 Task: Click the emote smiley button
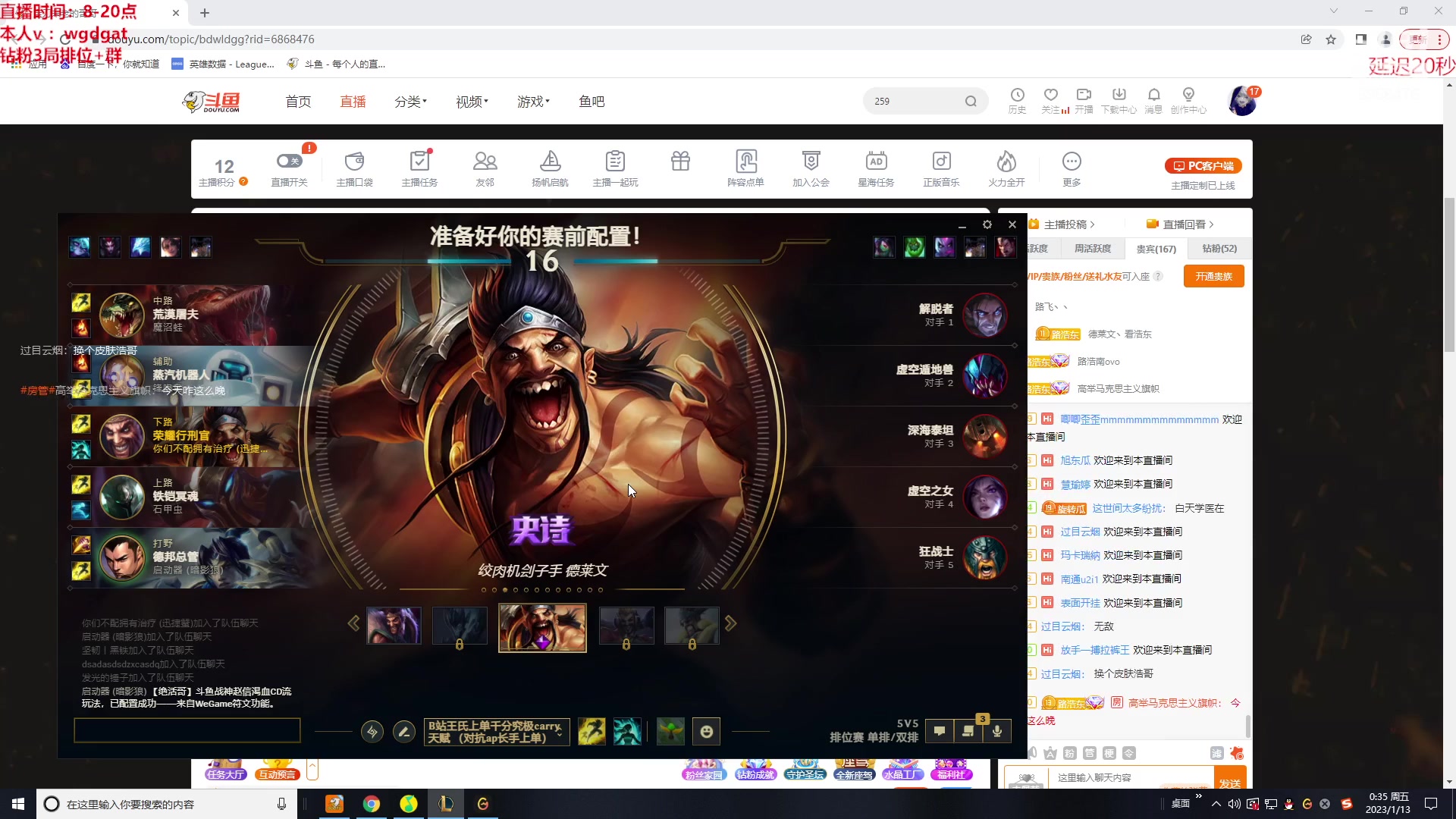[x=706, y=732]
